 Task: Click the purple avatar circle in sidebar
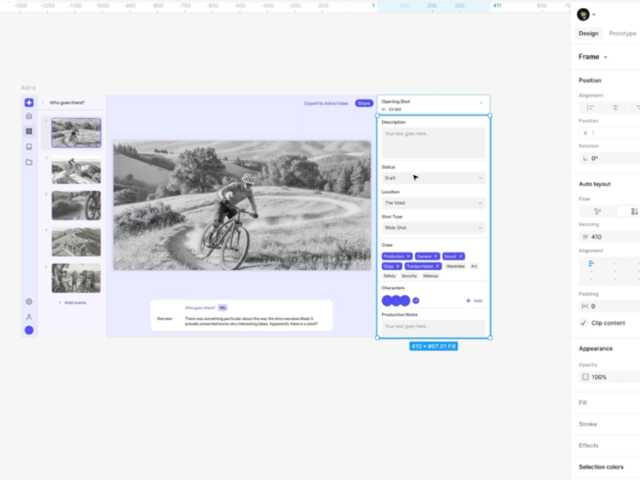29,330
